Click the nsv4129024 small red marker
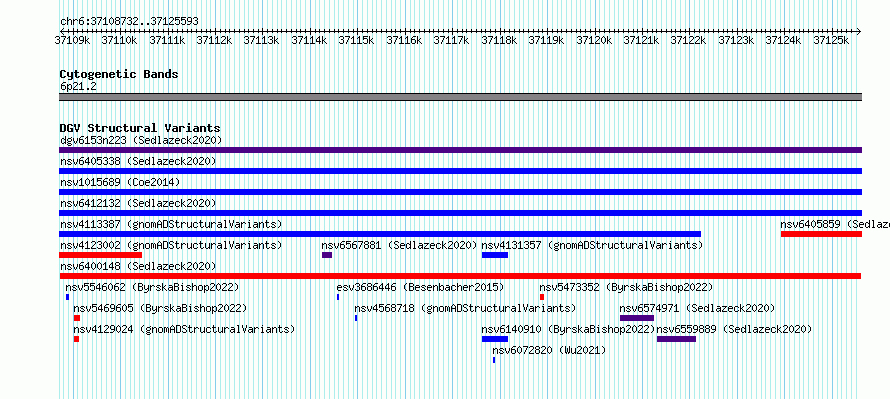890x399 pixels. point(77,339)
